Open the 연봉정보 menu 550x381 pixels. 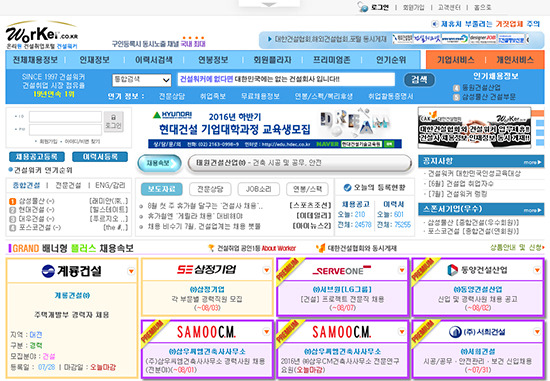213,60
